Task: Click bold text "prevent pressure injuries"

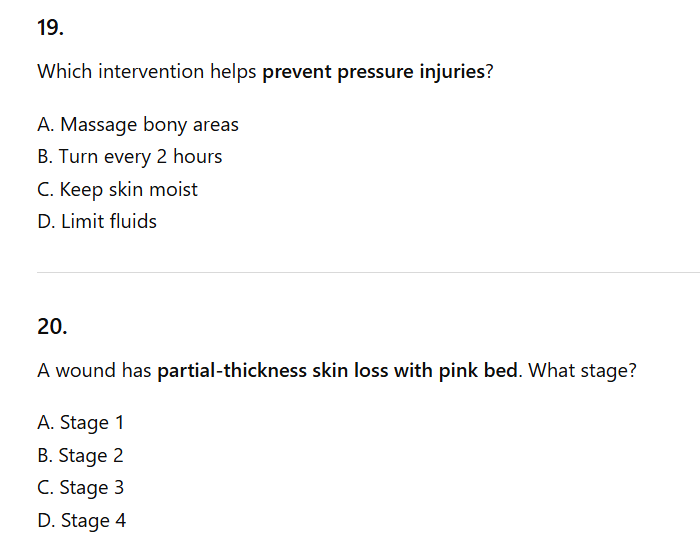Action: pos(373,73)
